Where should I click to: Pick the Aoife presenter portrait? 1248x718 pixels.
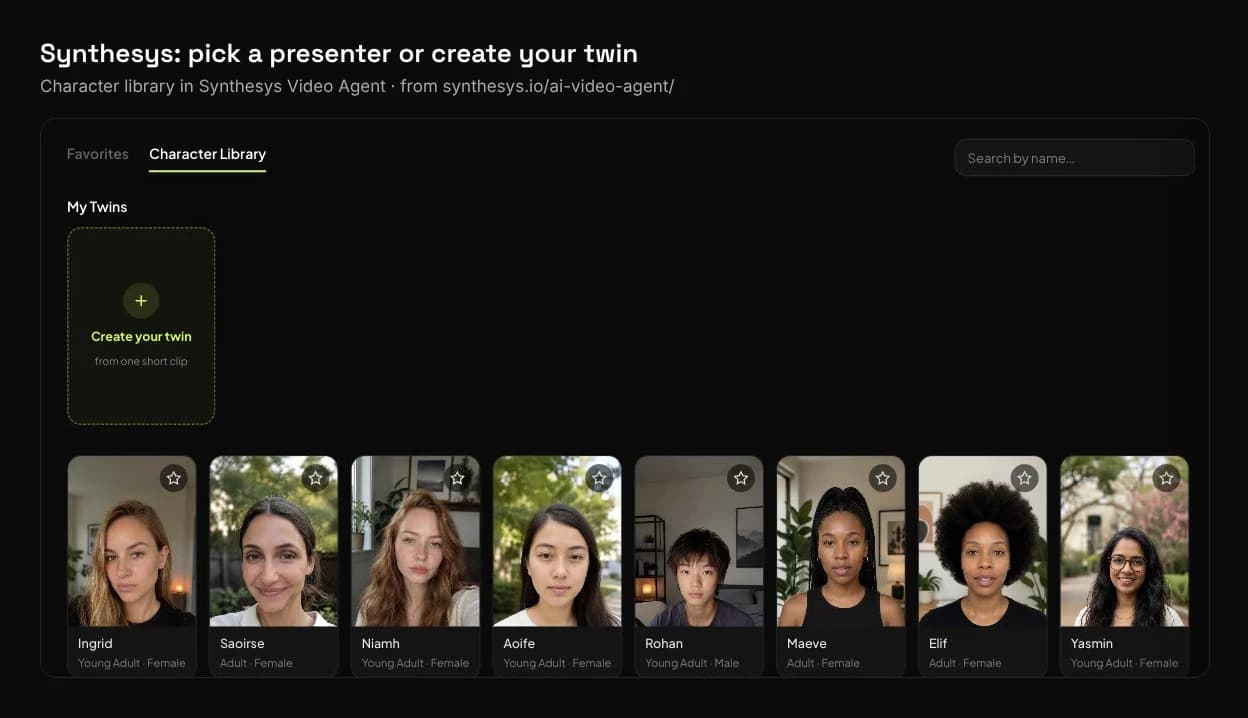point(558,541)
